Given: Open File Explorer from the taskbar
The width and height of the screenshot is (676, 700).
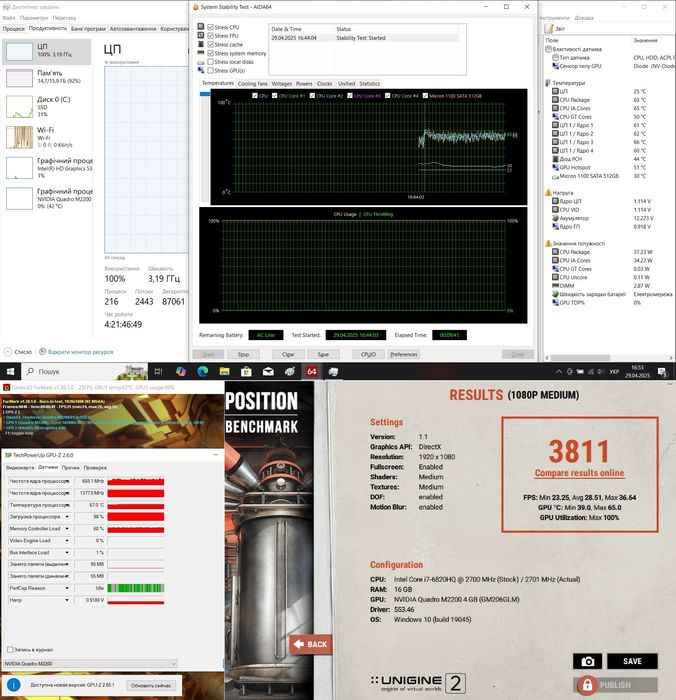Looking at the screenshot, I should click(224, 371).
